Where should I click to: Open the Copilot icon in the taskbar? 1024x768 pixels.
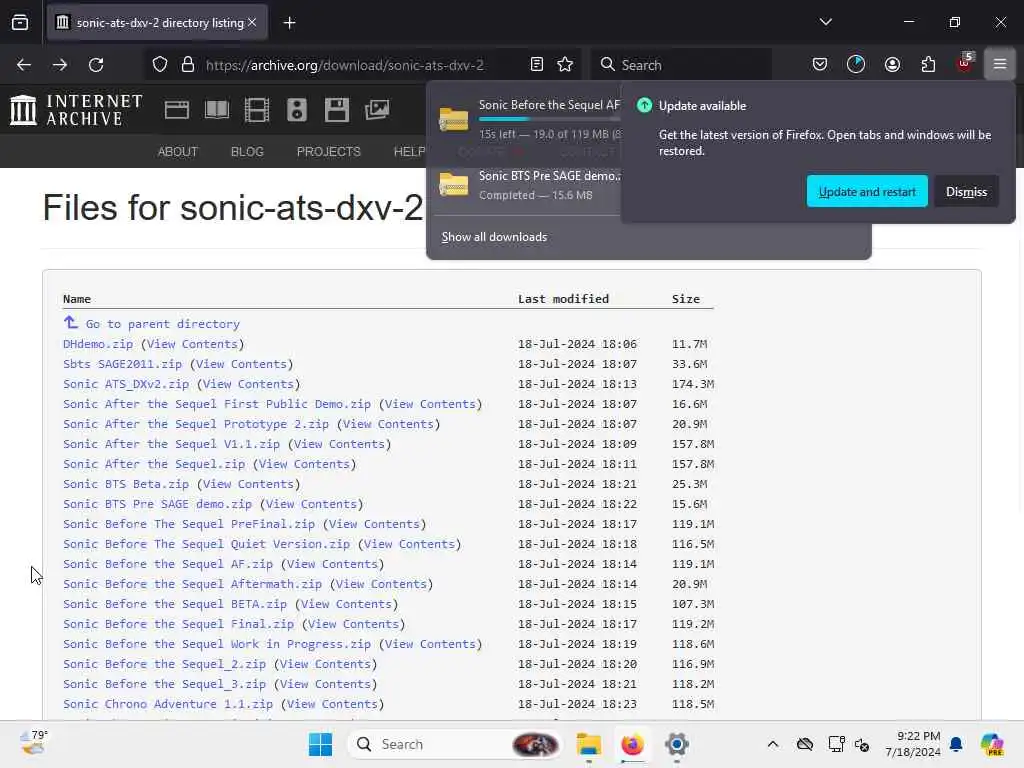click(x=991, y=744)
